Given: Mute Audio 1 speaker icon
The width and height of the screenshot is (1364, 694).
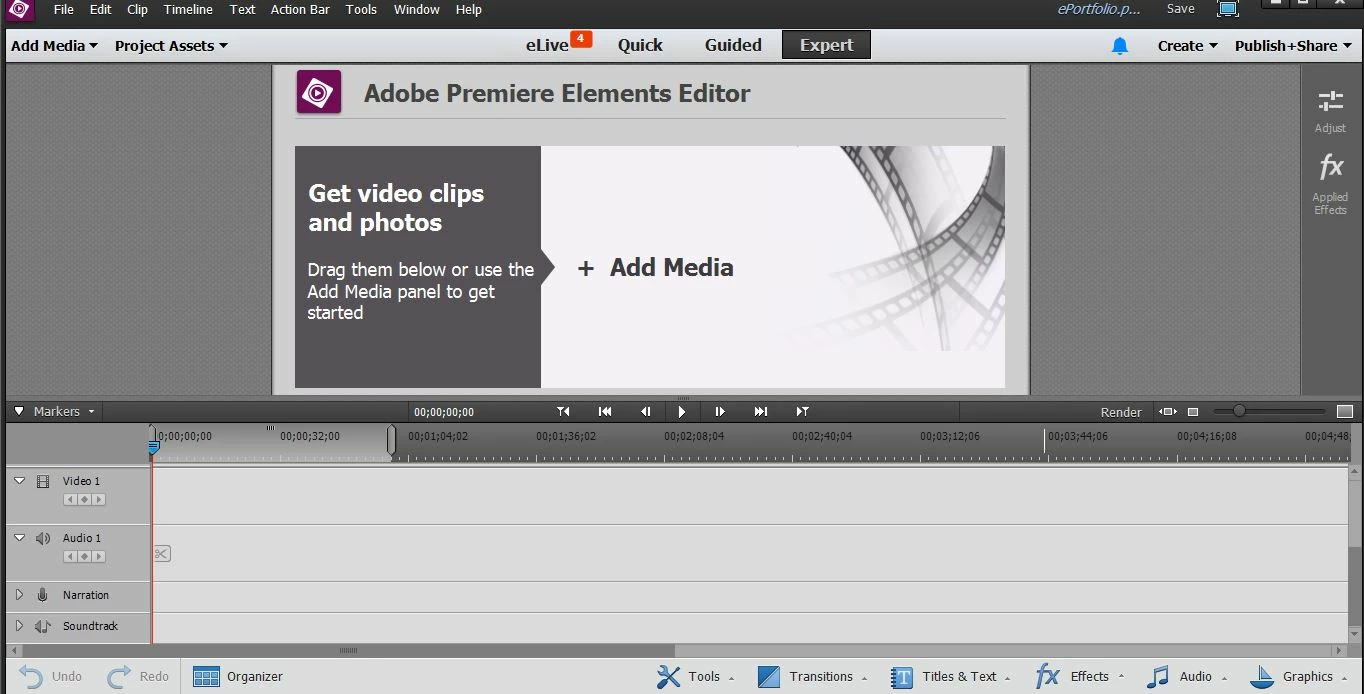Looking at the screenshot, I should coord(43,538).
